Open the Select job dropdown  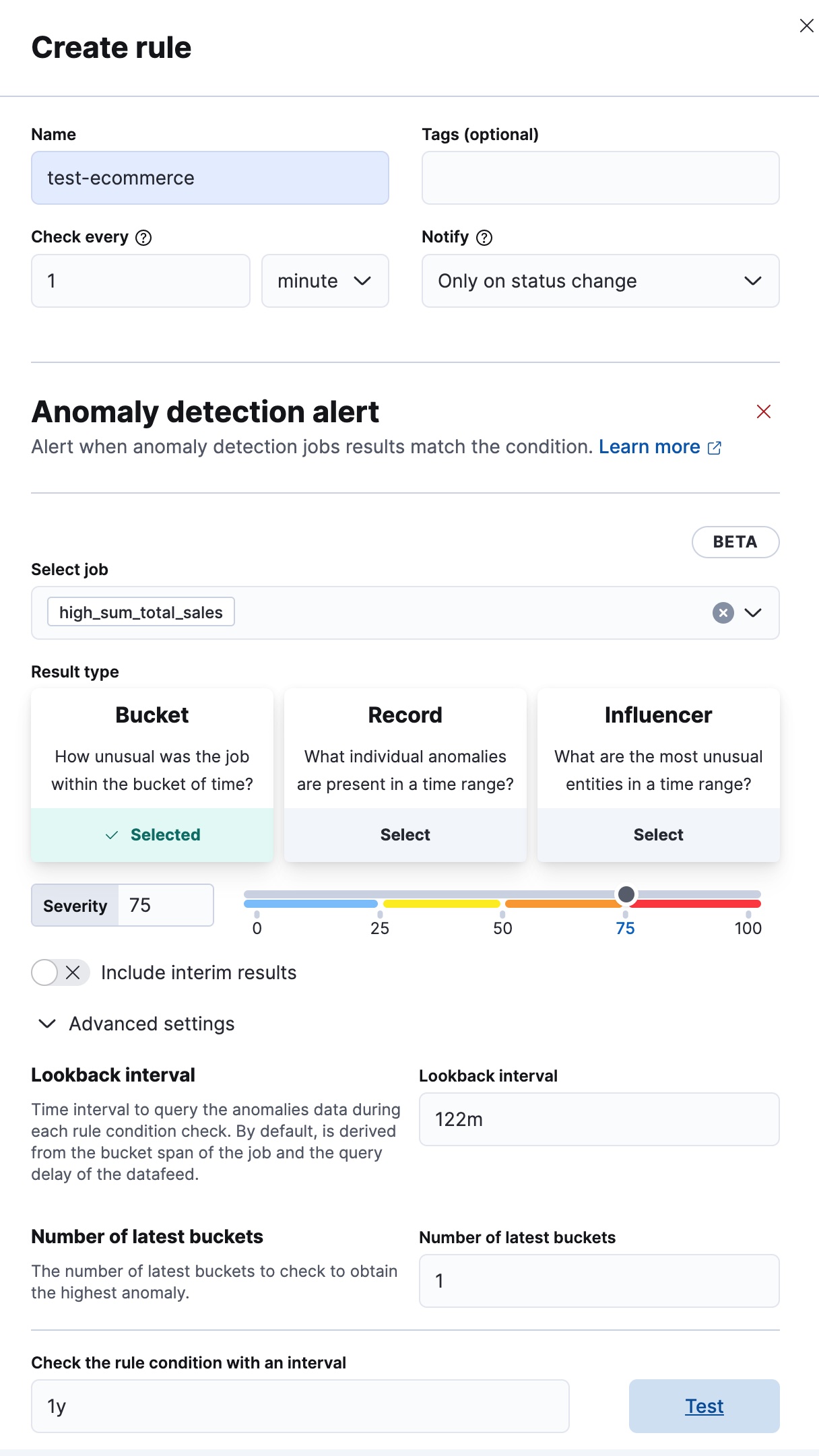click(754, 613)
